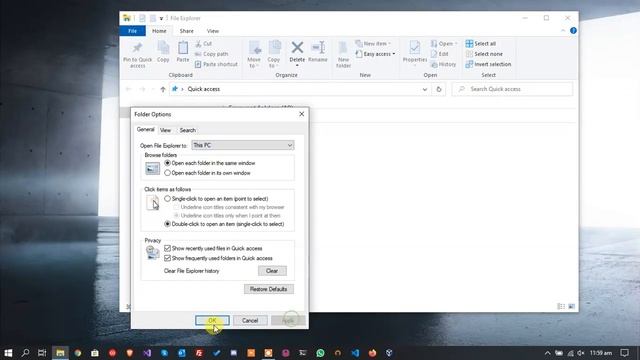Select Single-click to open an item
640x360 pixels.
pyautogui.click(x=216, y=199)
